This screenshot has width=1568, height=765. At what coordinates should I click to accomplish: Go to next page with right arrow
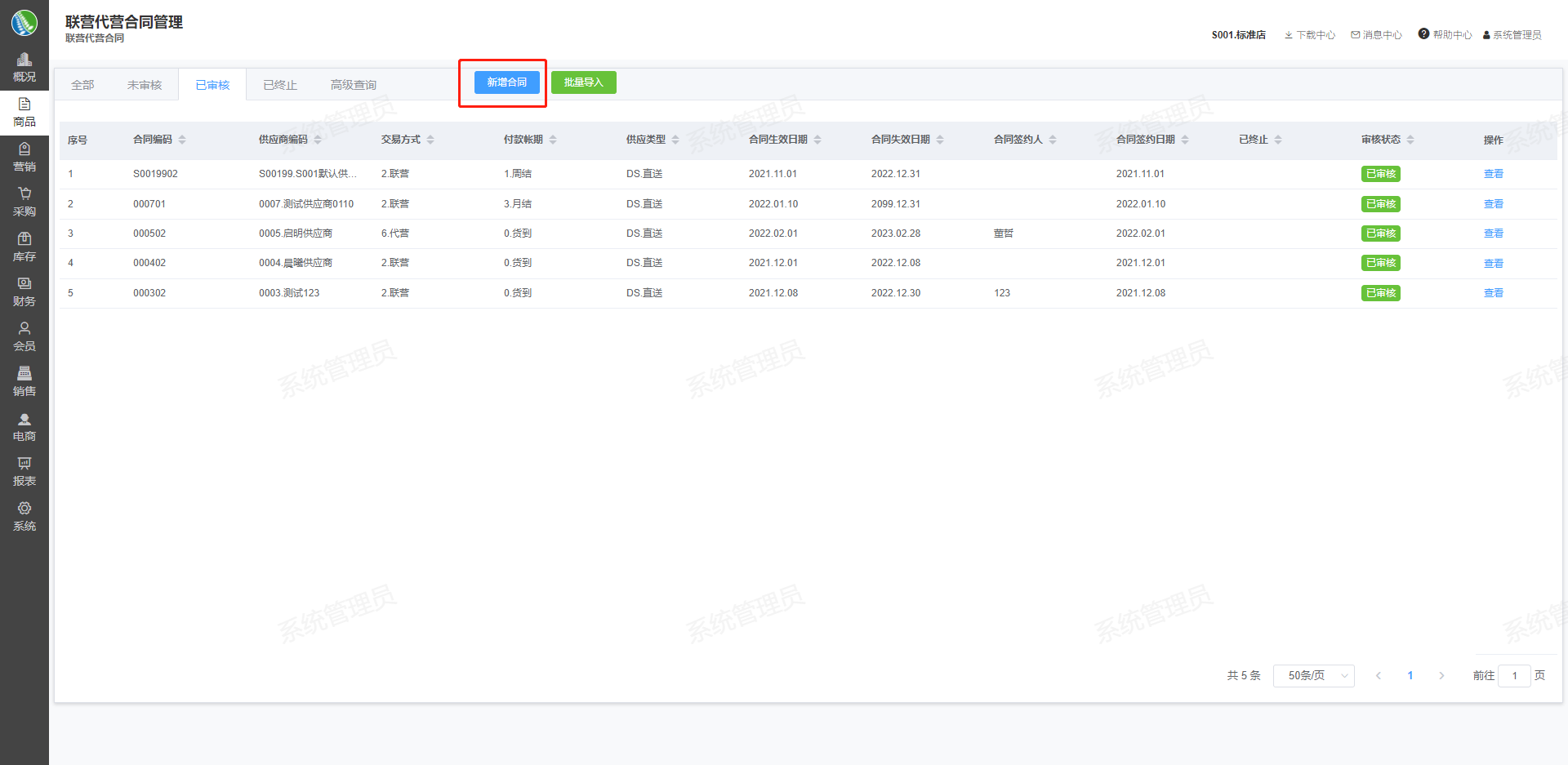click(x=1441, y=675)
